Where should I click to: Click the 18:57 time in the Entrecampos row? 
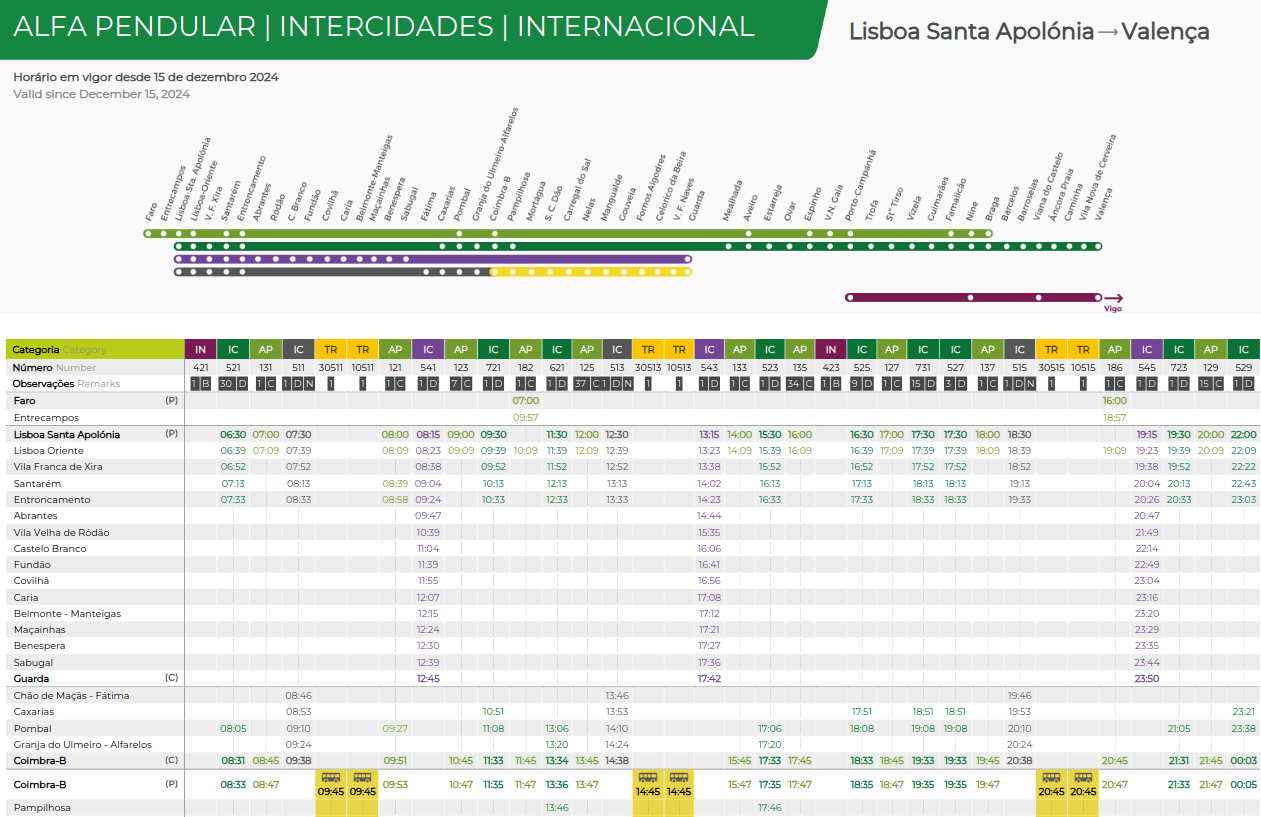1115,417
